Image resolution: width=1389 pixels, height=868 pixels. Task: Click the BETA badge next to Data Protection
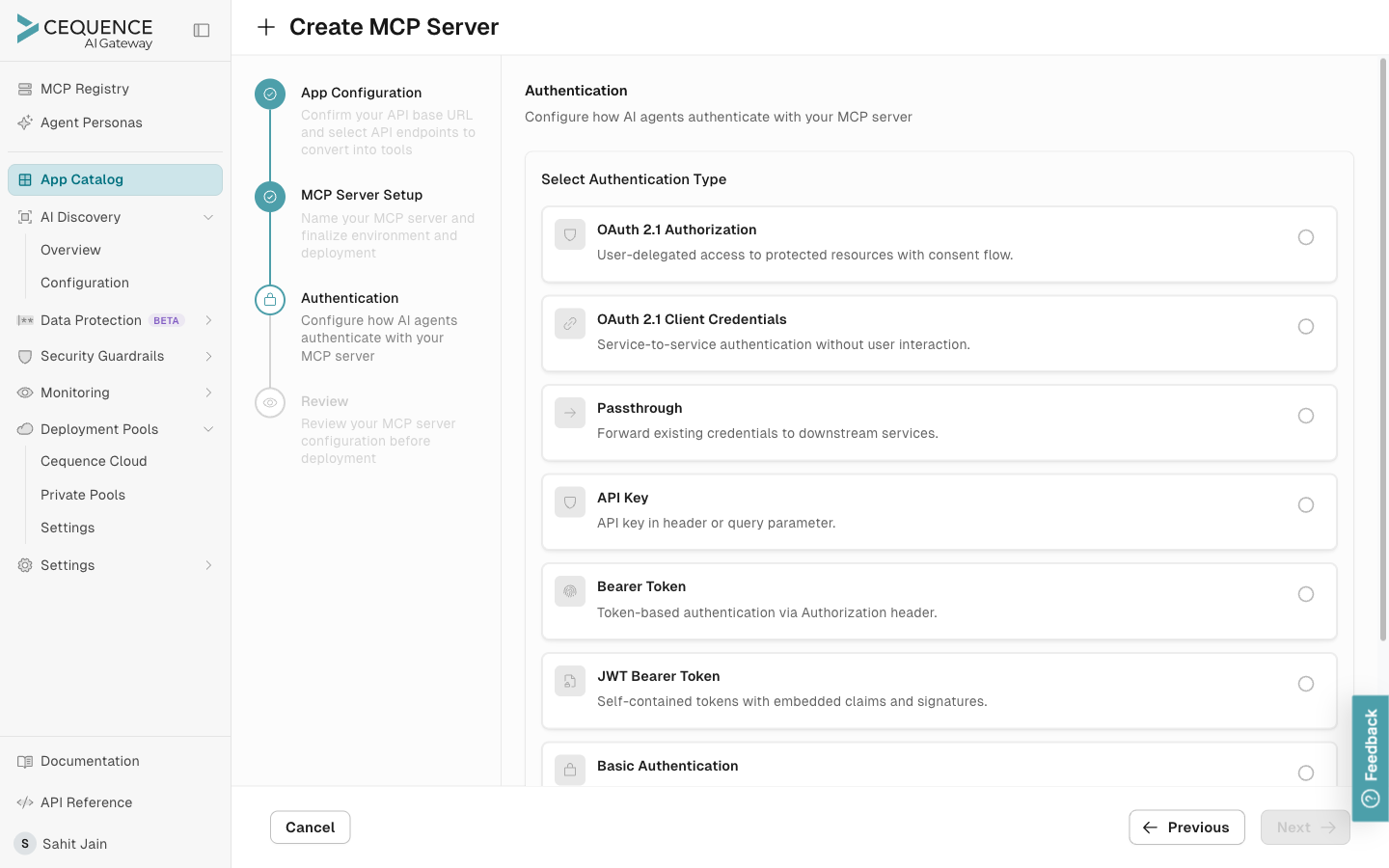coord(166,320)
